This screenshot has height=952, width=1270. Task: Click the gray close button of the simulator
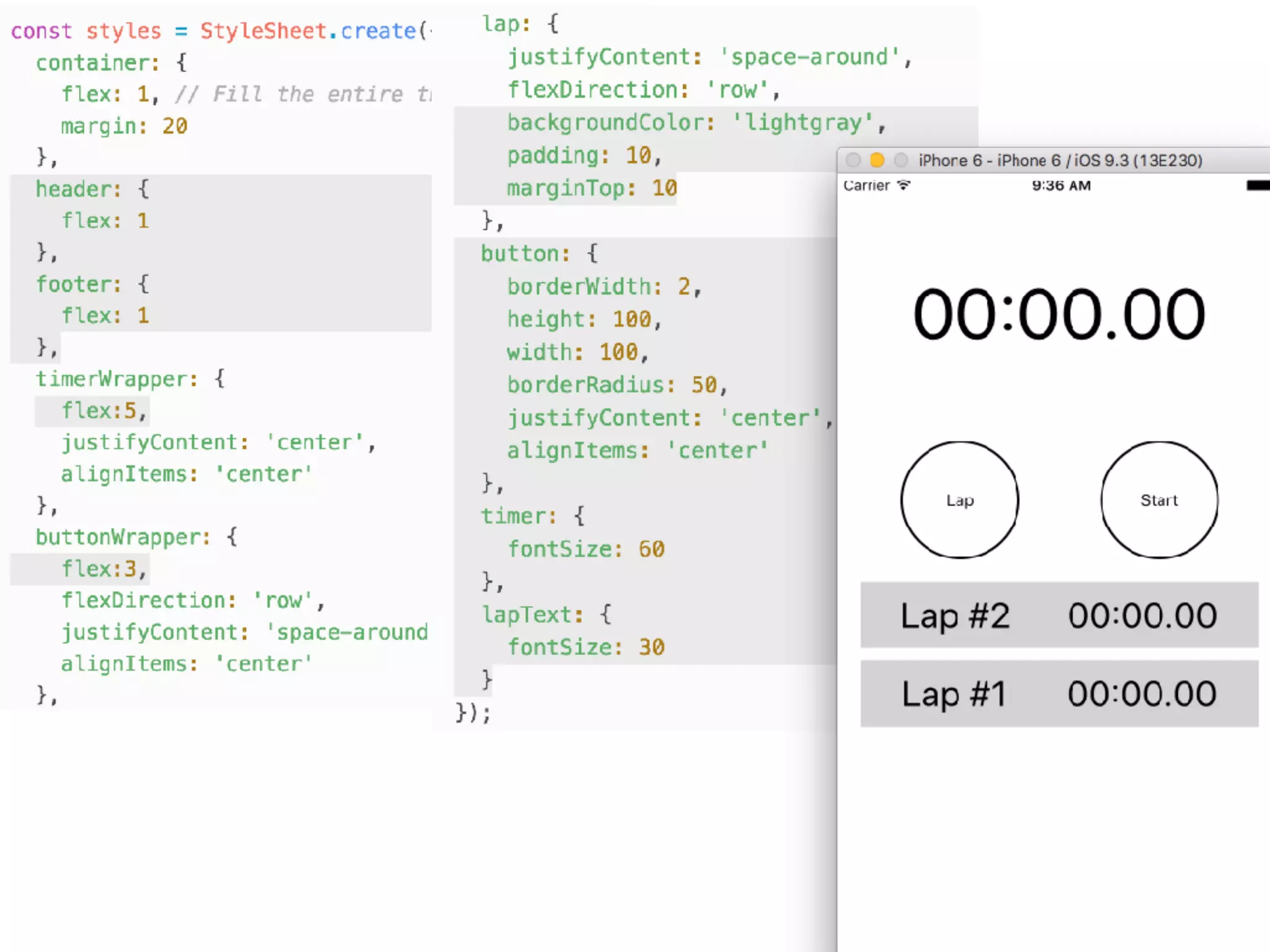click(853, 161)
